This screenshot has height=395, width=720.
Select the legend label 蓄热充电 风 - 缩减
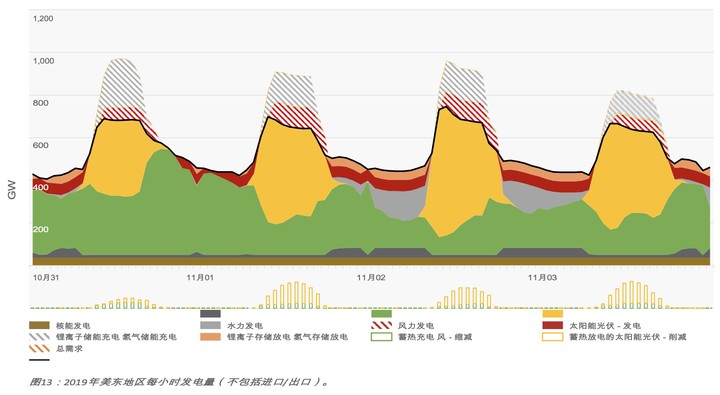(435, 337)
